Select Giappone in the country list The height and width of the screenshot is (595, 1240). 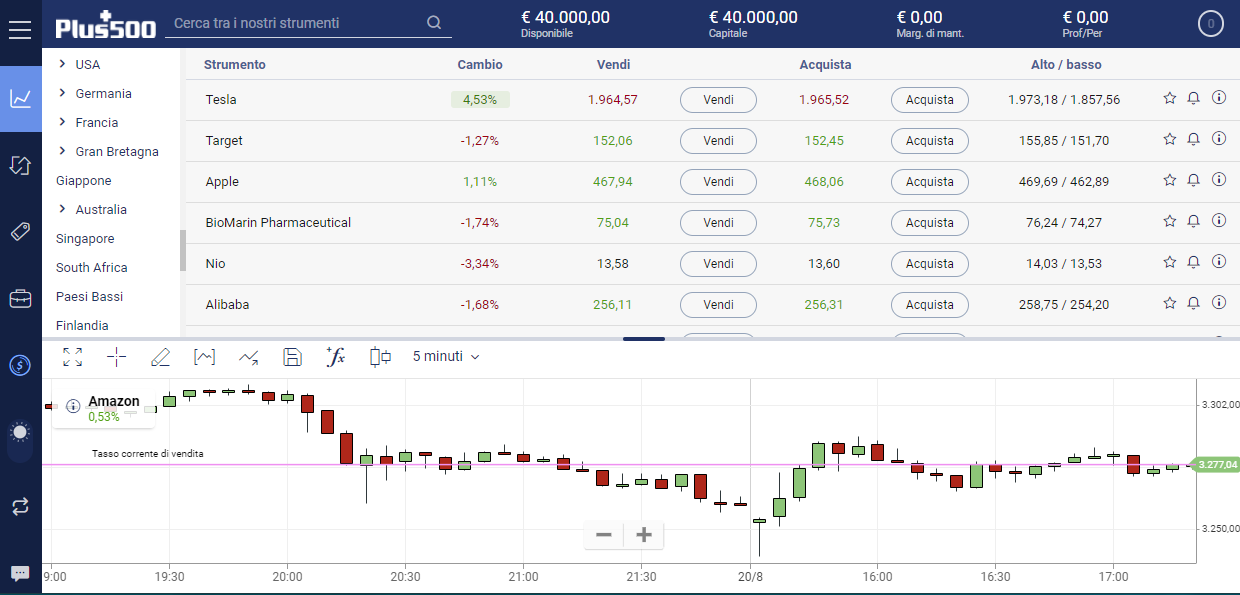coord(84,181)
